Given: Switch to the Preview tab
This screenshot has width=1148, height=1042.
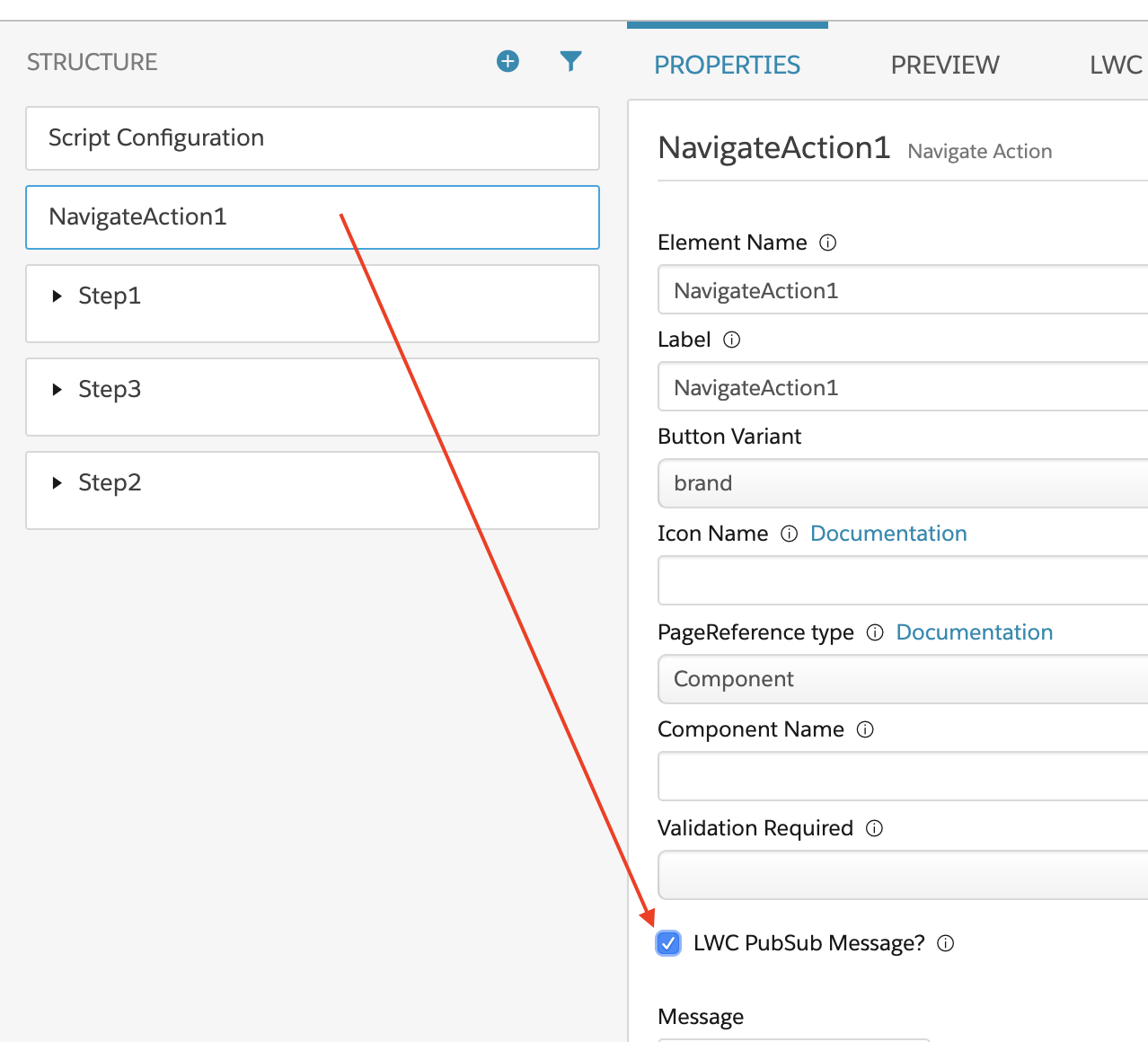Looking at the screenshot, I should click(x=944, y=65).
